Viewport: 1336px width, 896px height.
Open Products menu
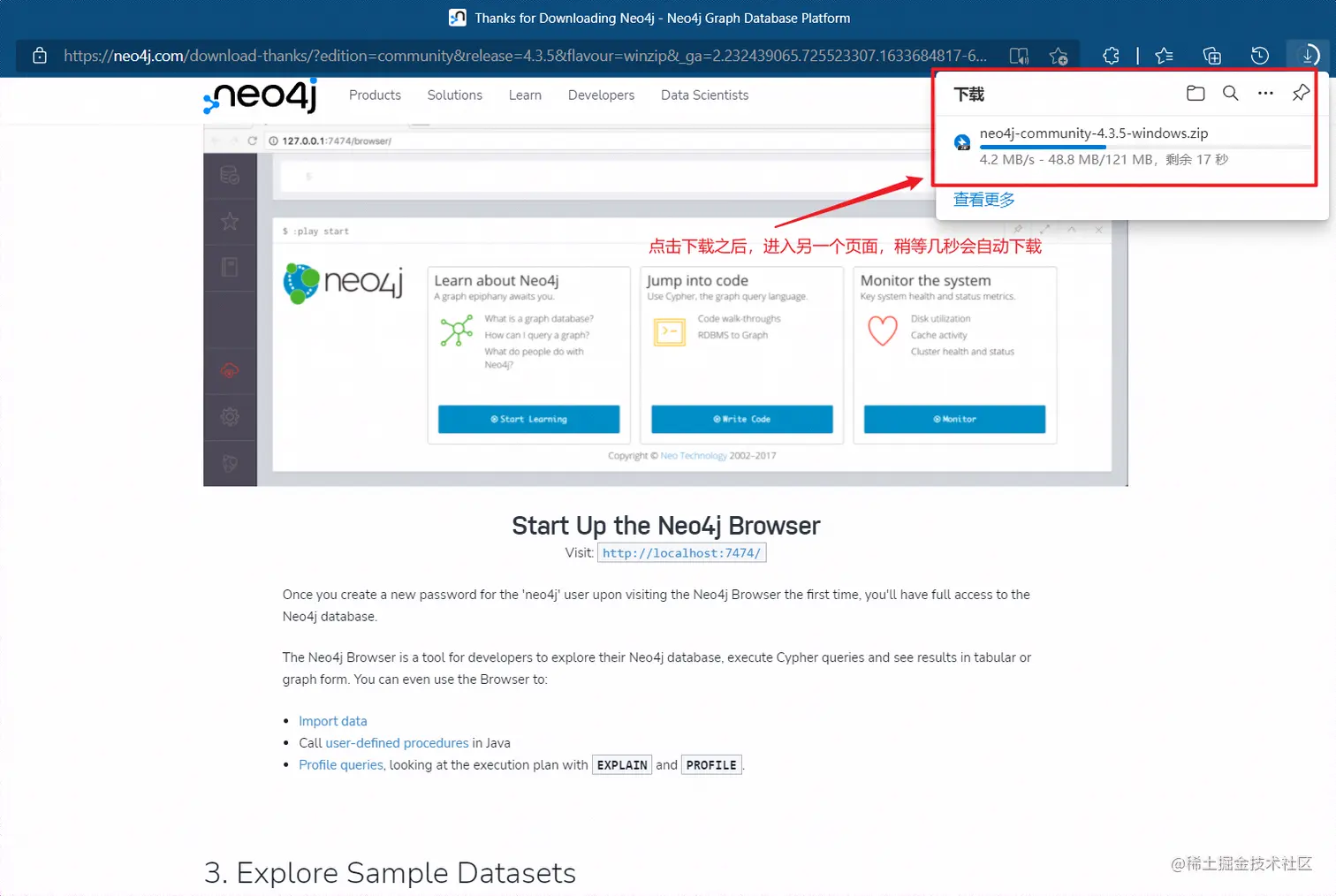click(x=375, y=95)
